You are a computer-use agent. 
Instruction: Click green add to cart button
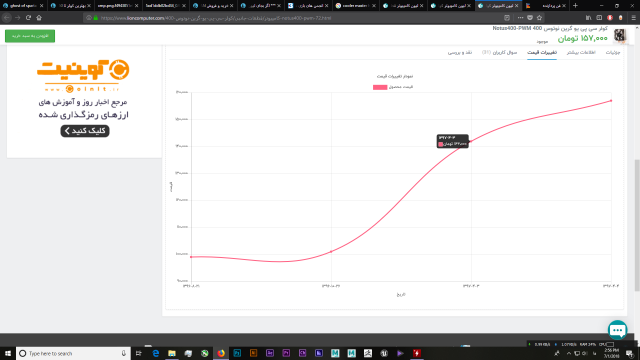click(x=30, y=36)
